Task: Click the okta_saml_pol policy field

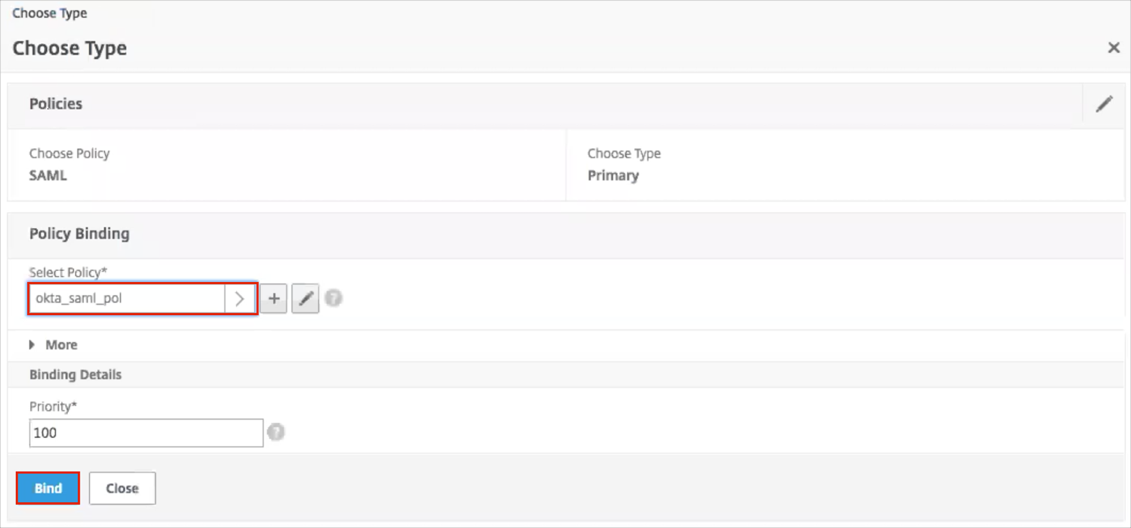Action: 127,298
